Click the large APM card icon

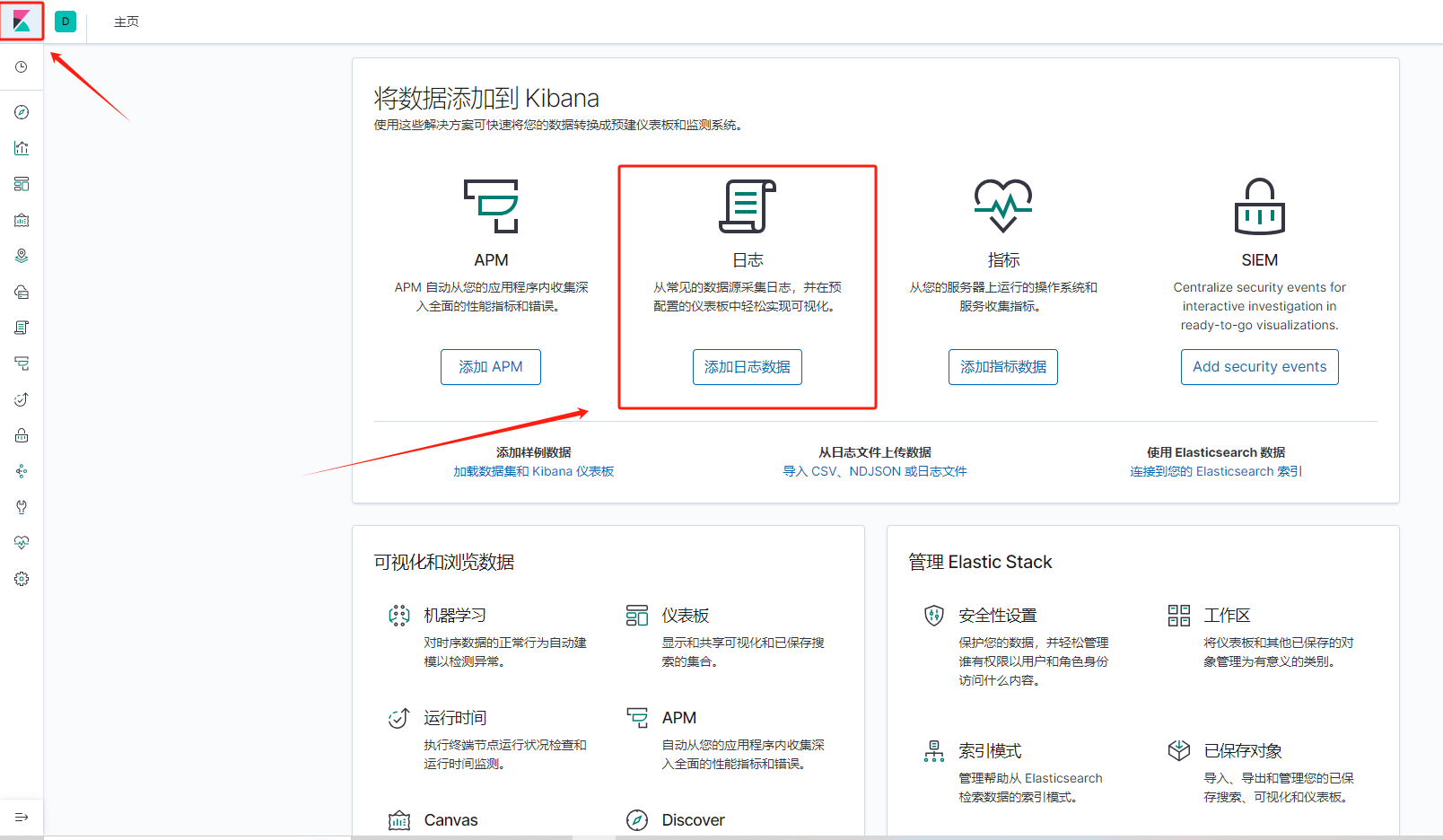(x=491, y=206)
